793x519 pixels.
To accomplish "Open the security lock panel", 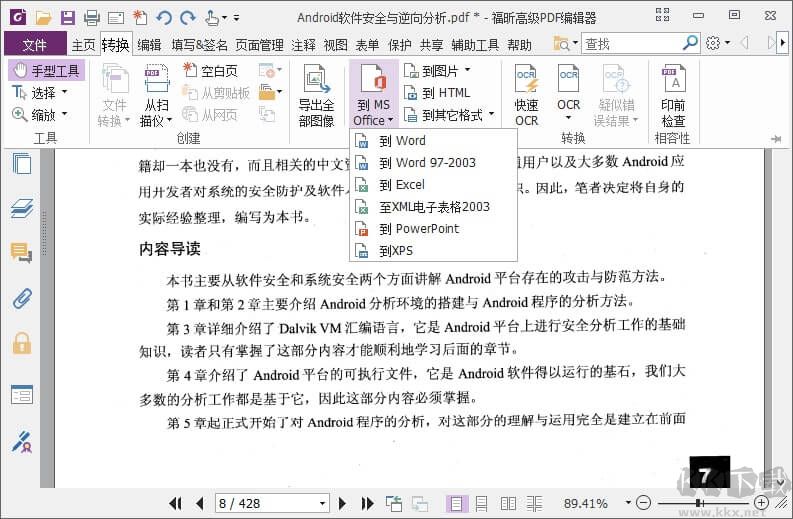I will pyautogui.click(x=22, y=343).
